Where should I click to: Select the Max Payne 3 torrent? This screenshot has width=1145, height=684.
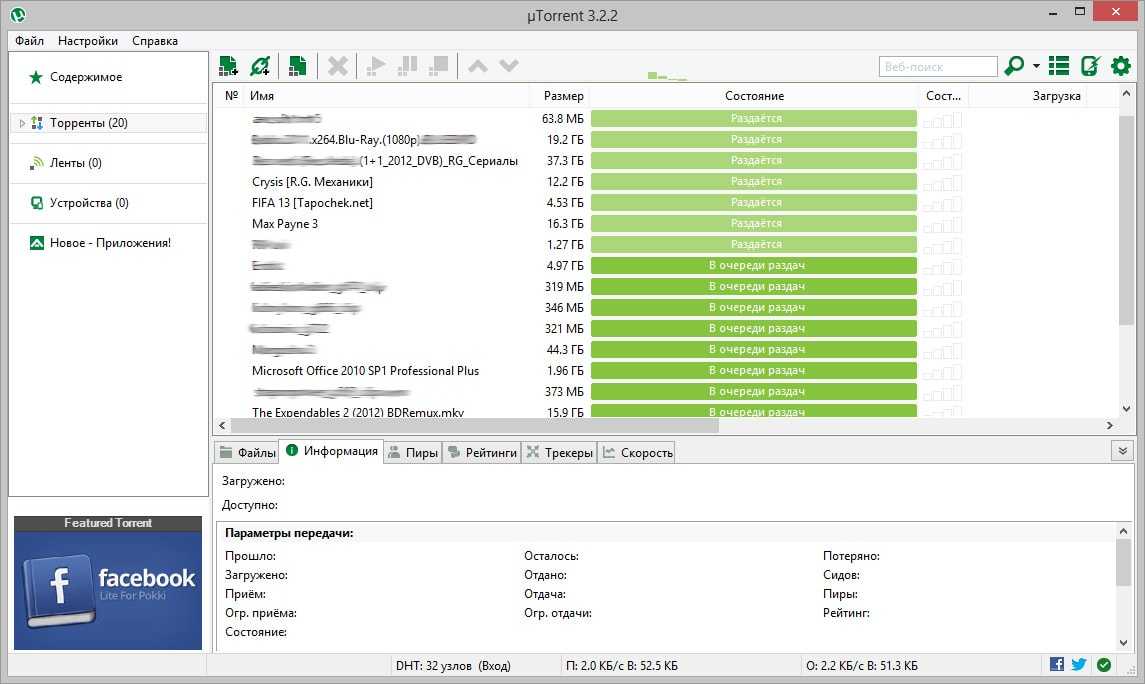click(x=285, y=223)
